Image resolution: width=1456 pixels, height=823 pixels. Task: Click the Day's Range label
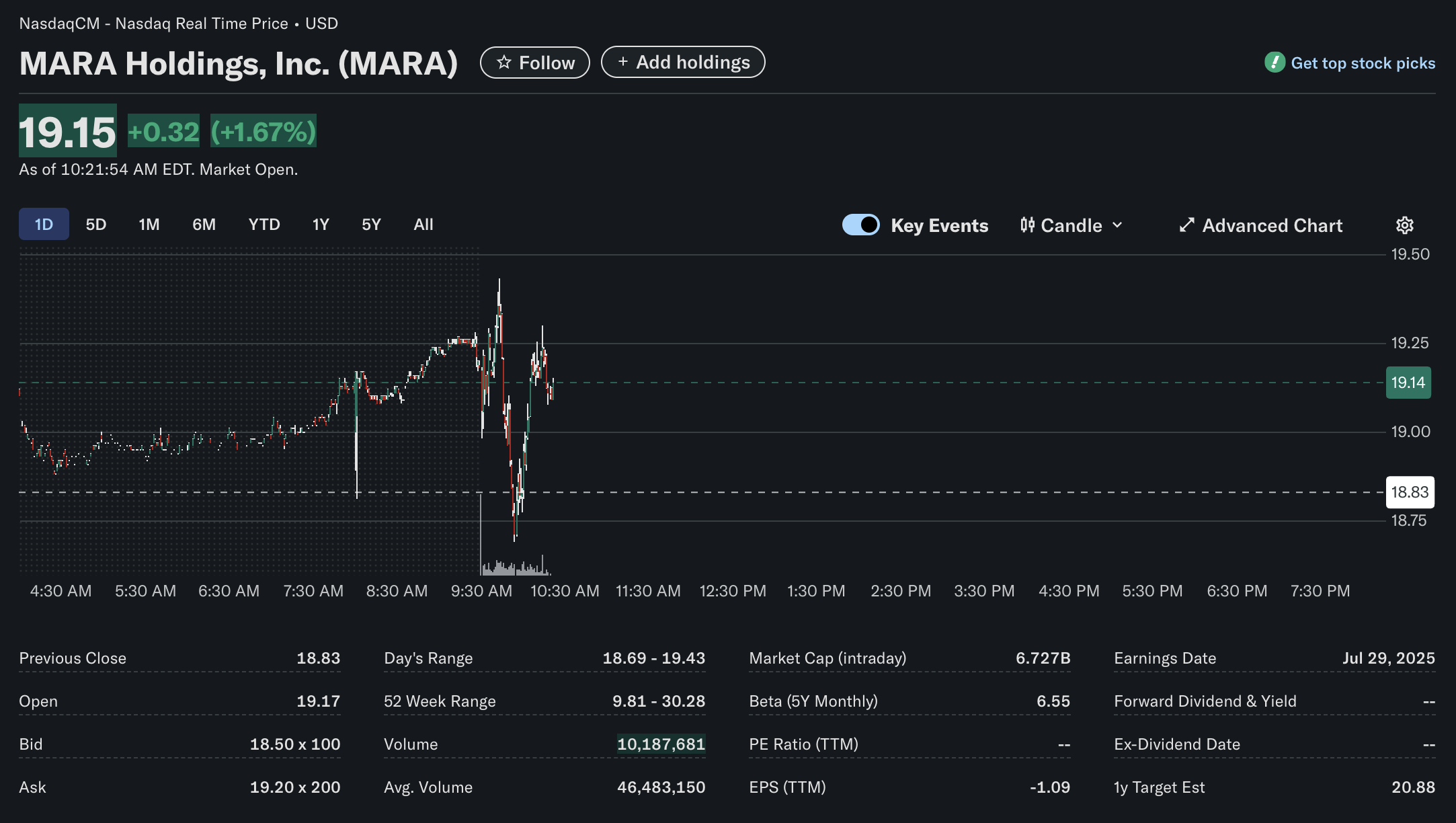(428, 658)
